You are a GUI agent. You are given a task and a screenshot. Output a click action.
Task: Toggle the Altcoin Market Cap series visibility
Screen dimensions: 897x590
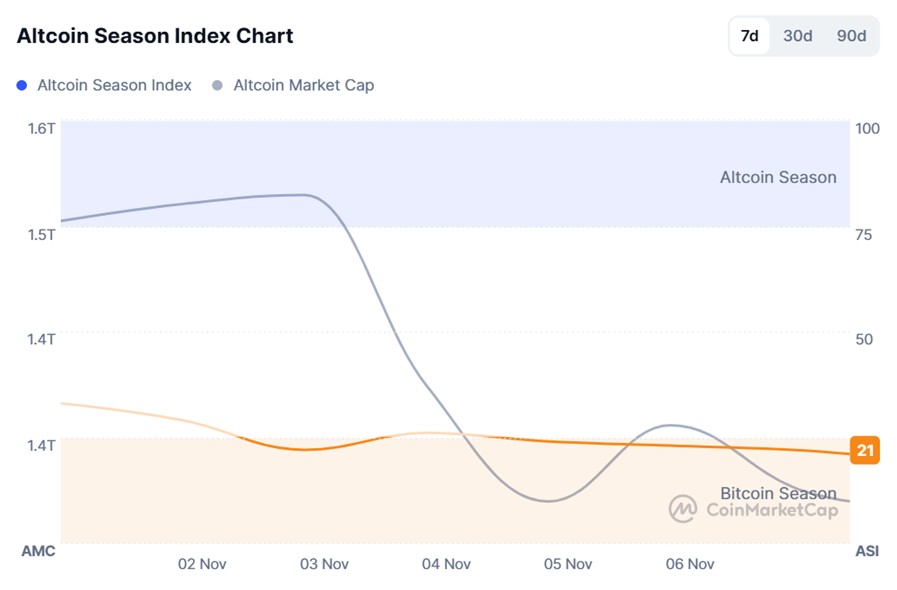[302, 86]
